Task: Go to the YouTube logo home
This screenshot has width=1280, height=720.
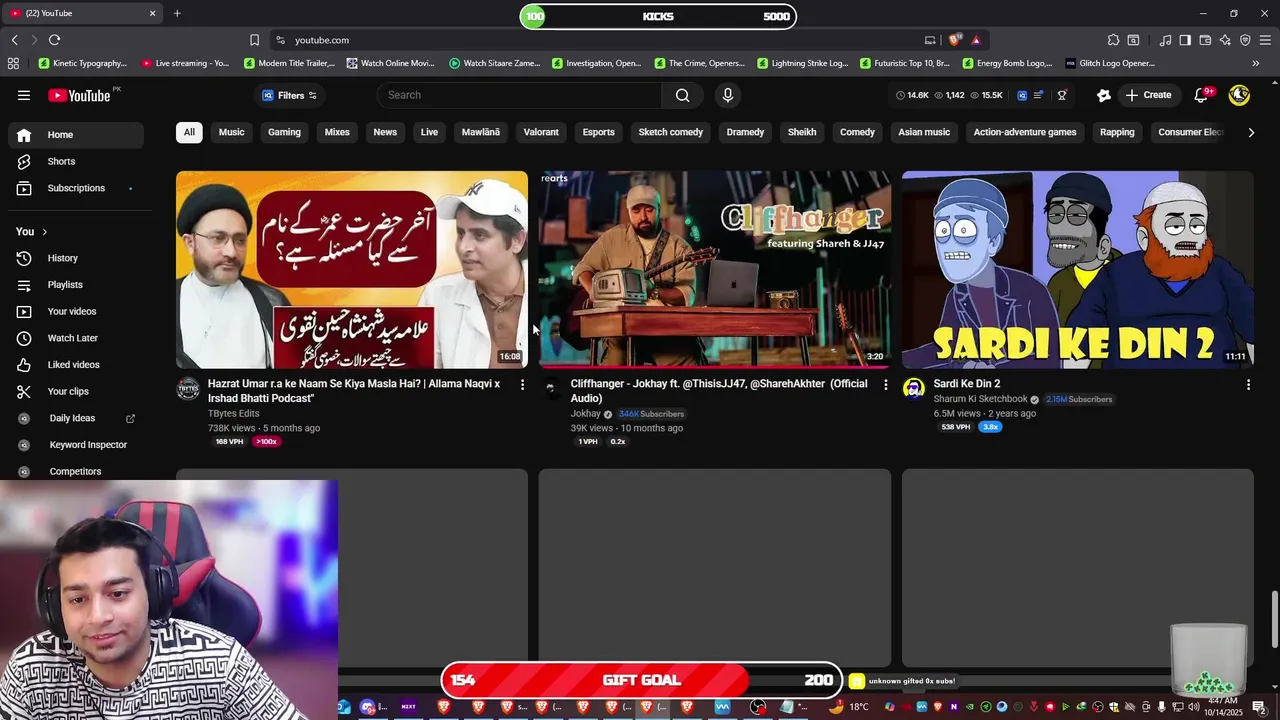Action: click(79, 95)
